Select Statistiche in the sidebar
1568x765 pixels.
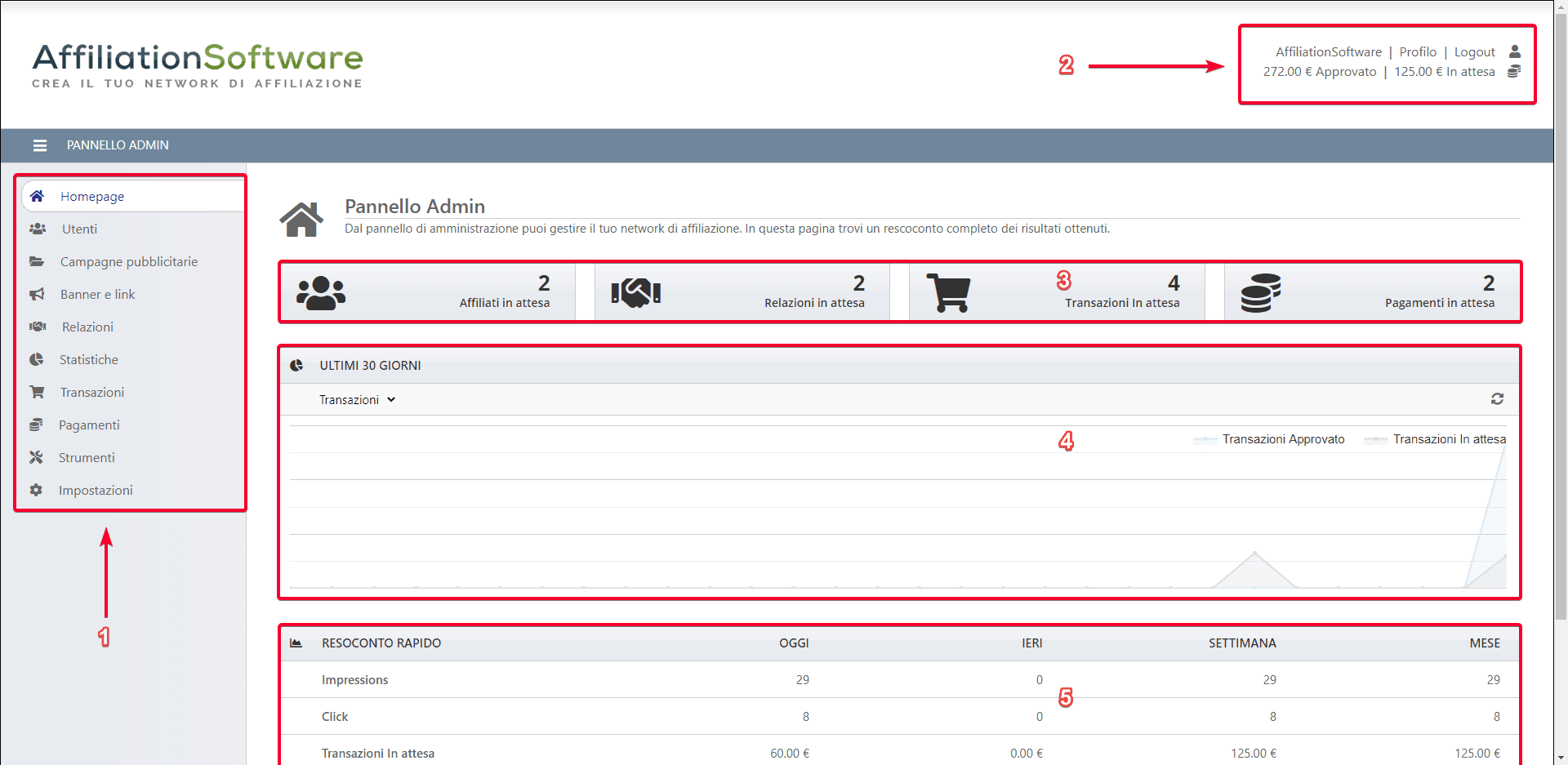click(88, 360)
